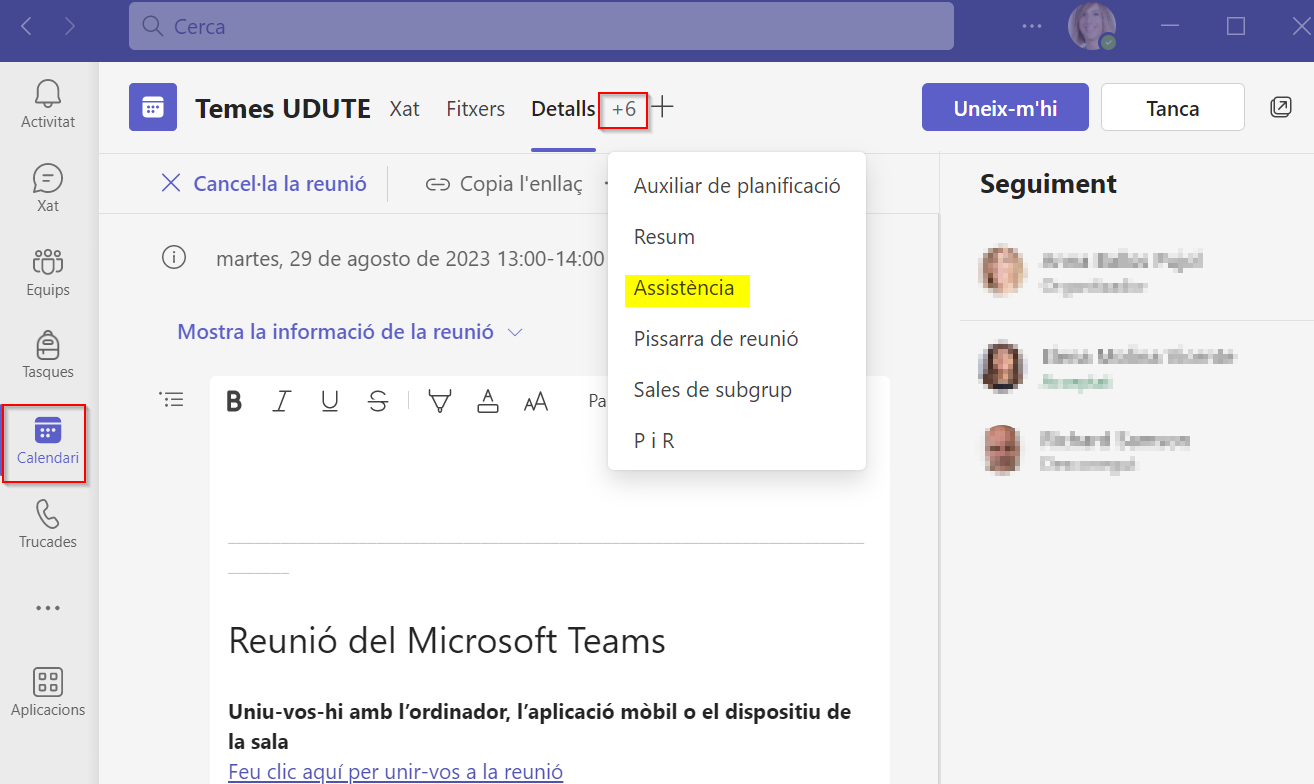Click the Uneix-m'hi button
The image size is (1314, 784).
coord(1005,107)
